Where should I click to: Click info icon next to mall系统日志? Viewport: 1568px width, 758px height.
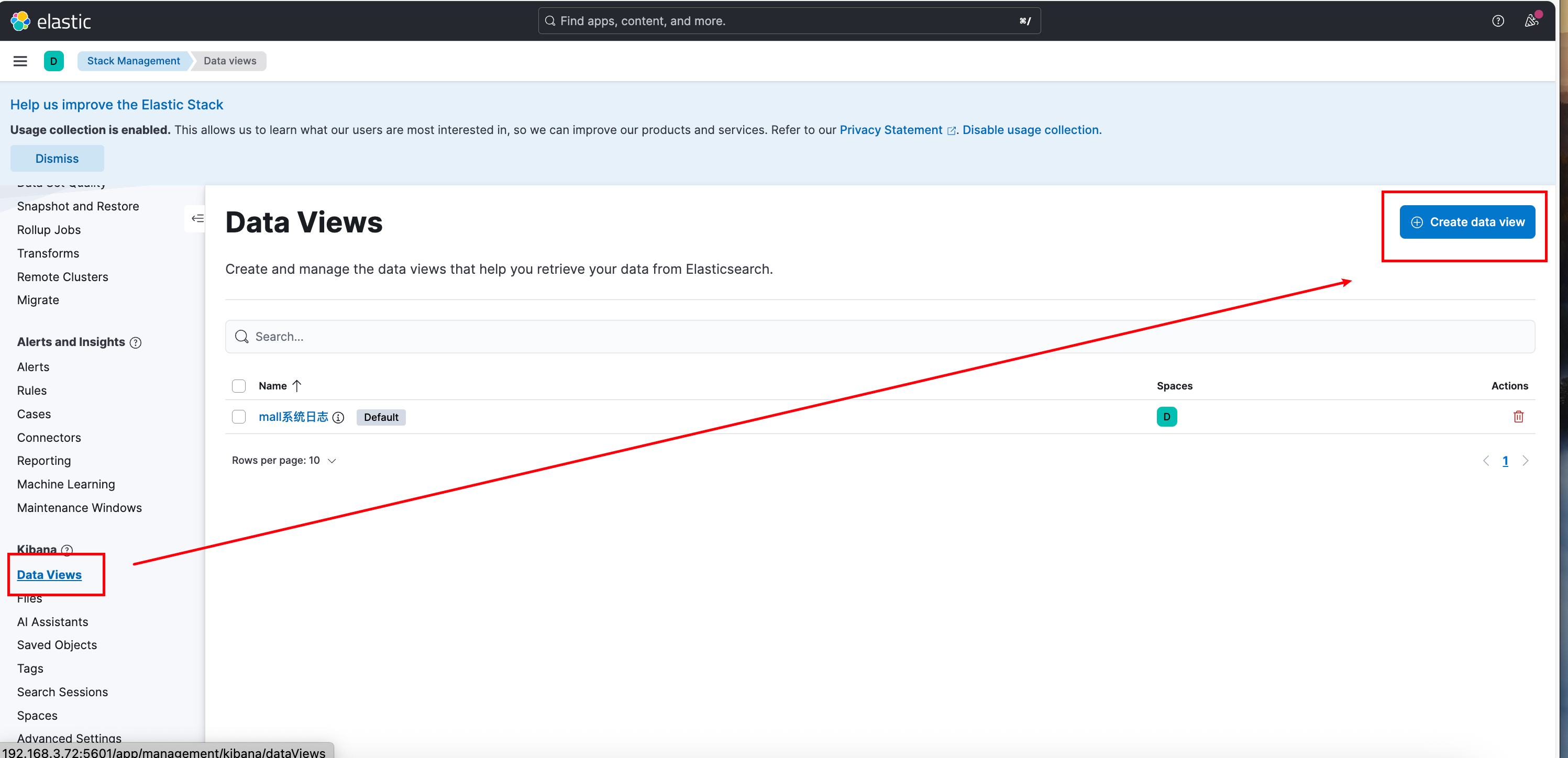[338, 417]
